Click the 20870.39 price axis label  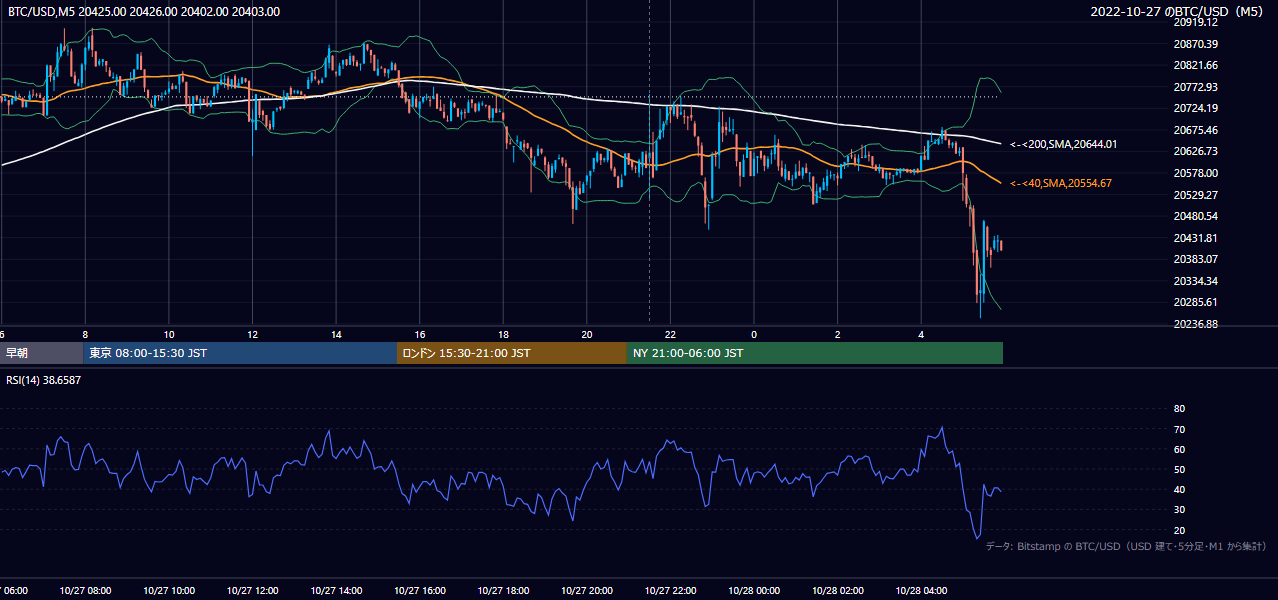(x=1195, y=44)
